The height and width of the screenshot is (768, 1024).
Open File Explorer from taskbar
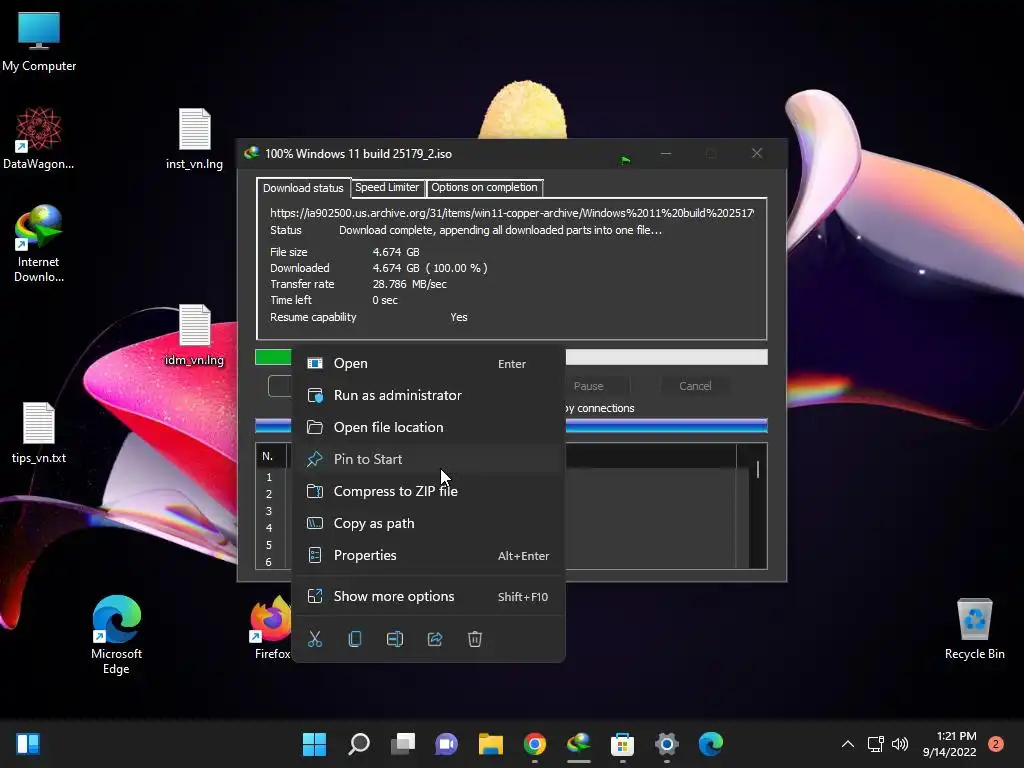[490, 744]
